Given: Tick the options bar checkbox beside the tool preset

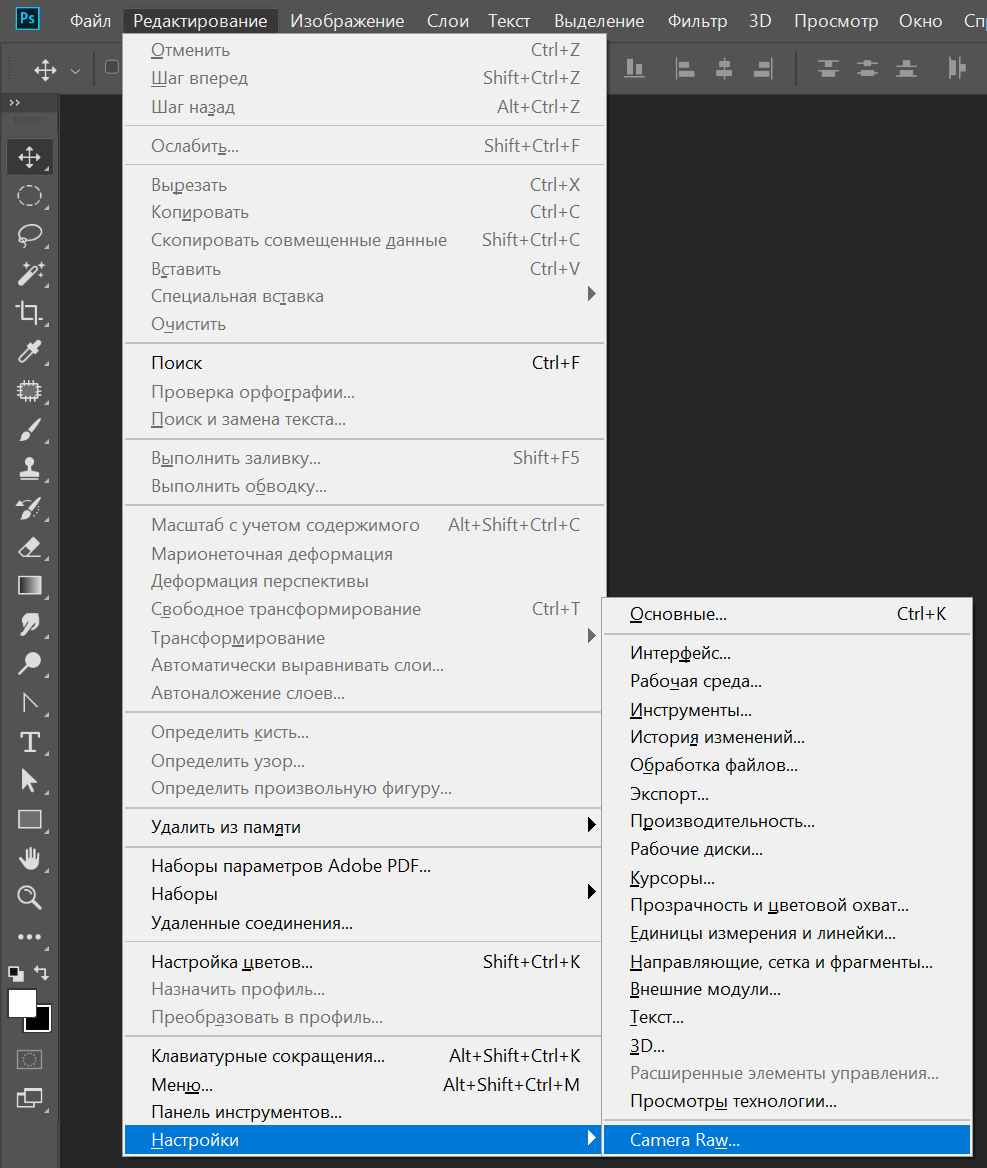Looking at the screenshot, I should pos(112,67).
